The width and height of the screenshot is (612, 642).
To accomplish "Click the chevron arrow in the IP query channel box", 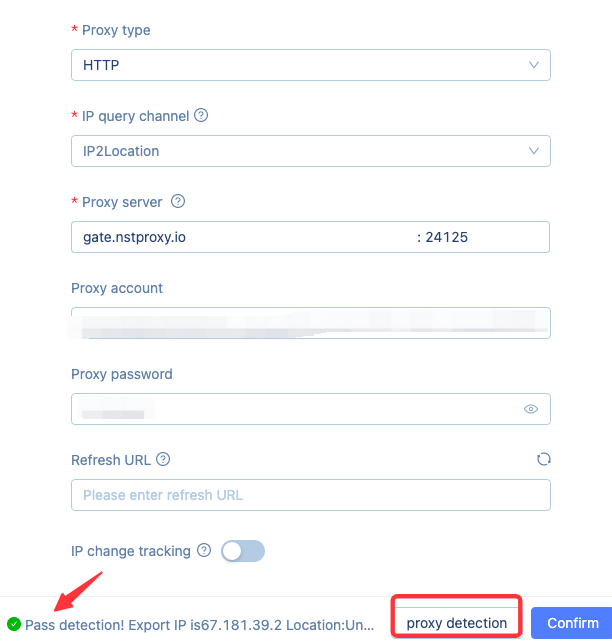I will point(533,151).
